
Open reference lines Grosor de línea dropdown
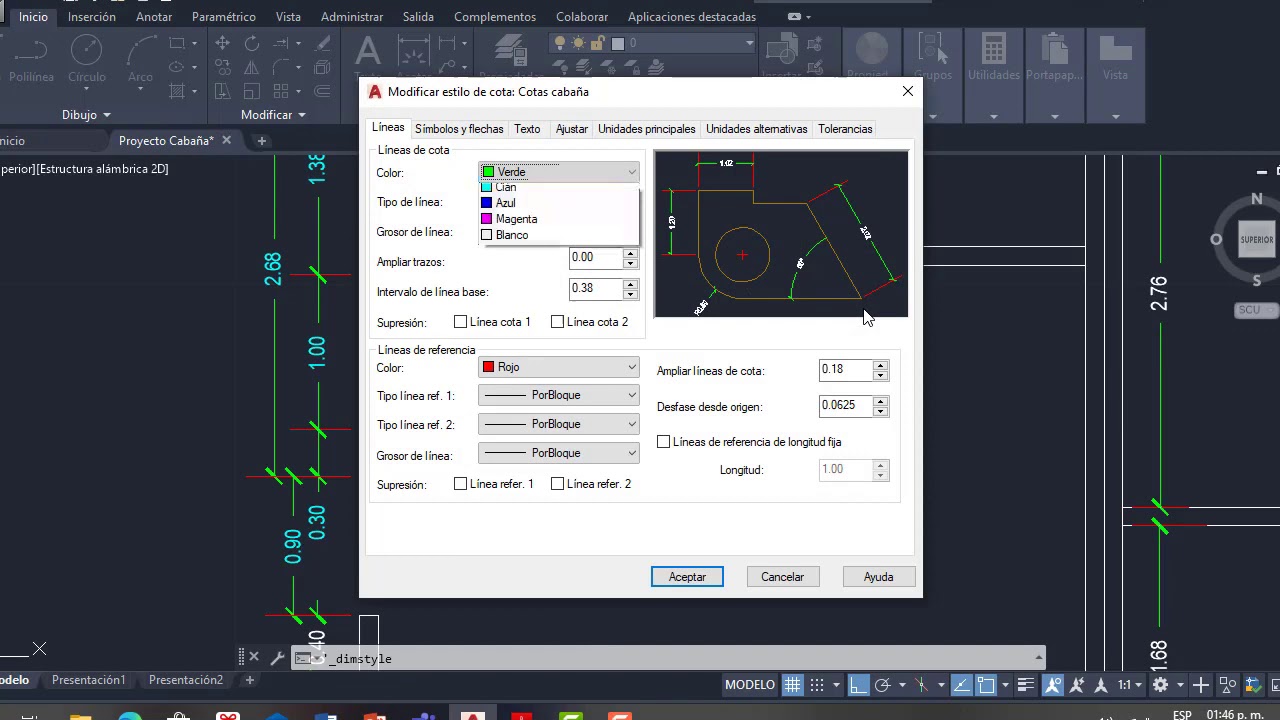coord(559,453)
